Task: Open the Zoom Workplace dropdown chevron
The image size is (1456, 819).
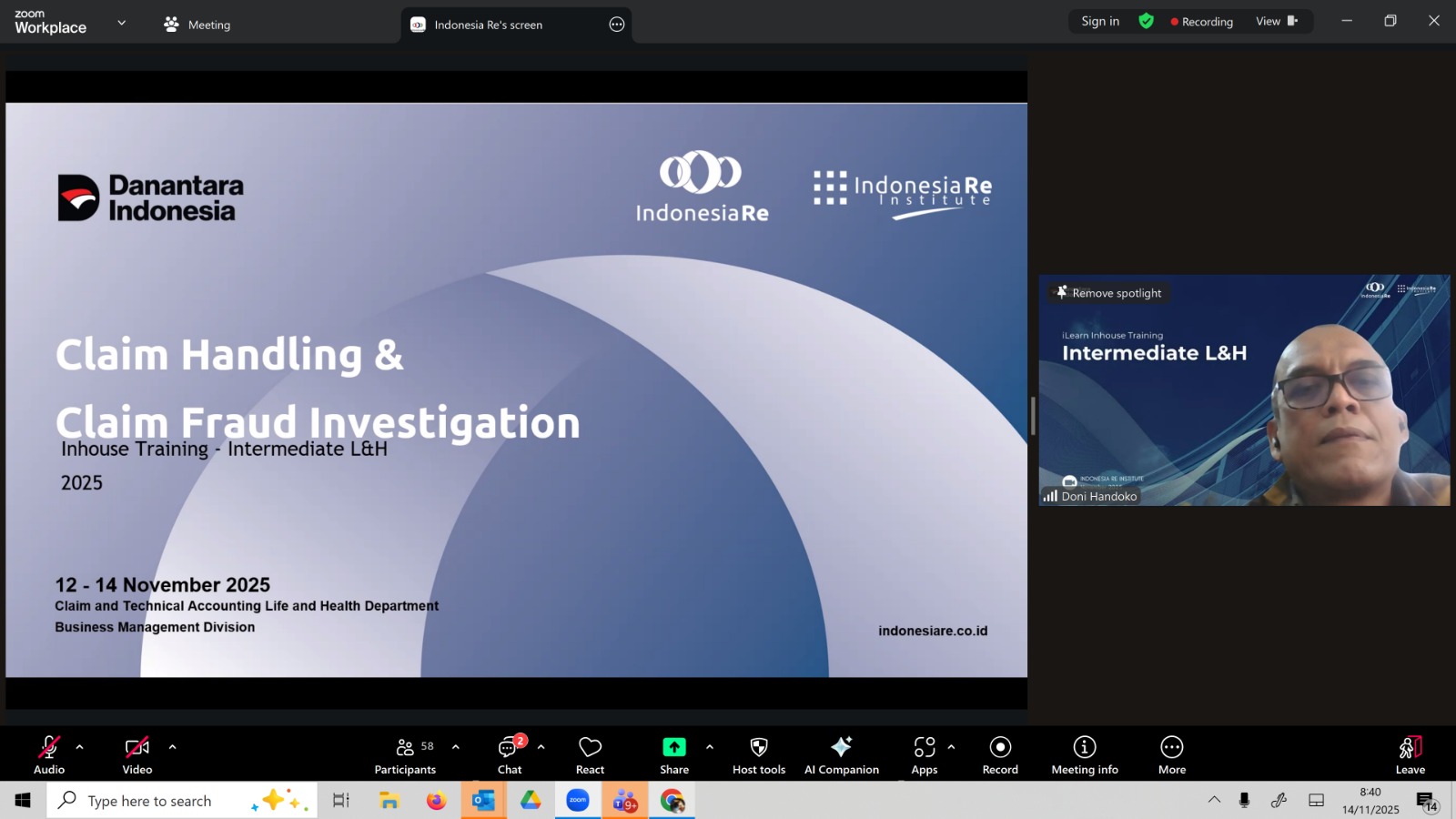Action: pyautogui.click(x=122, y=23)
